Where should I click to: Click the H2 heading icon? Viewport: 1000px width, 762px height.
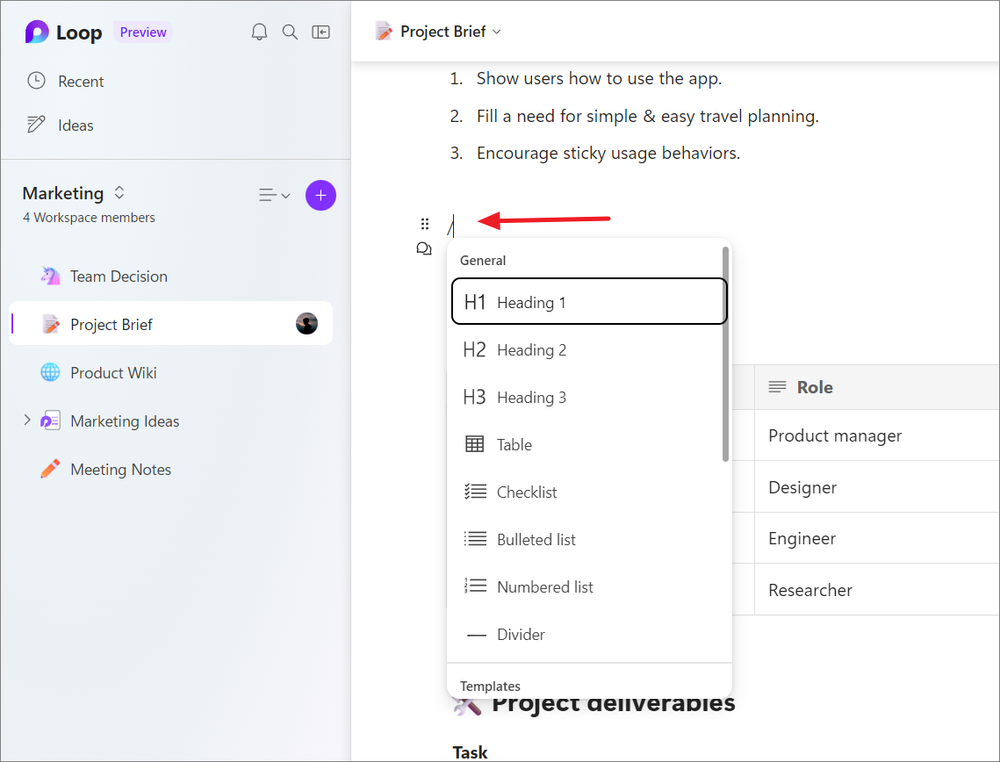475,349
